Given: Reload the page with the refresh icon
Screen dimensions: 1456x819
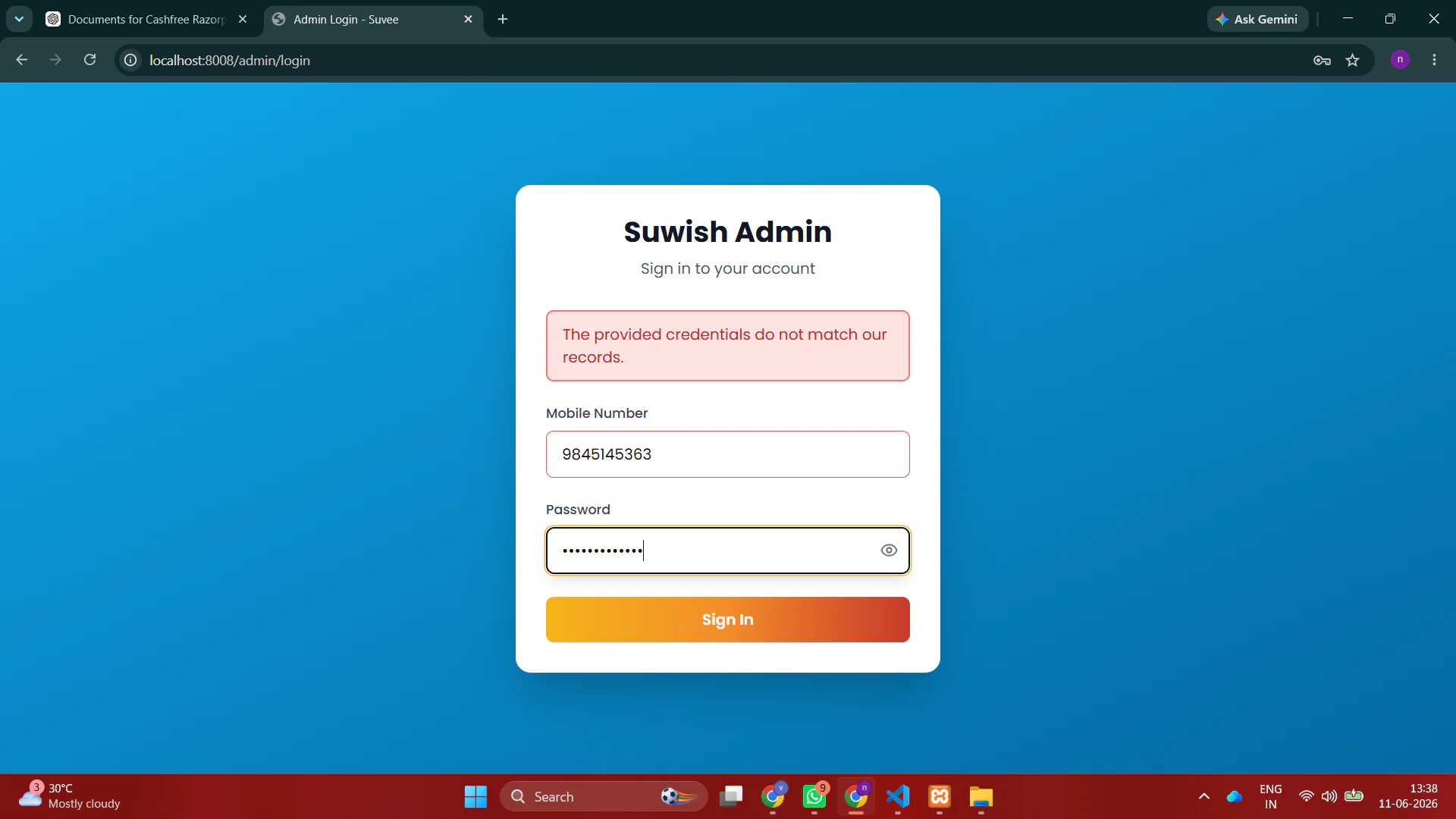Looking at the screenshot, I should (x=89, y=60).
